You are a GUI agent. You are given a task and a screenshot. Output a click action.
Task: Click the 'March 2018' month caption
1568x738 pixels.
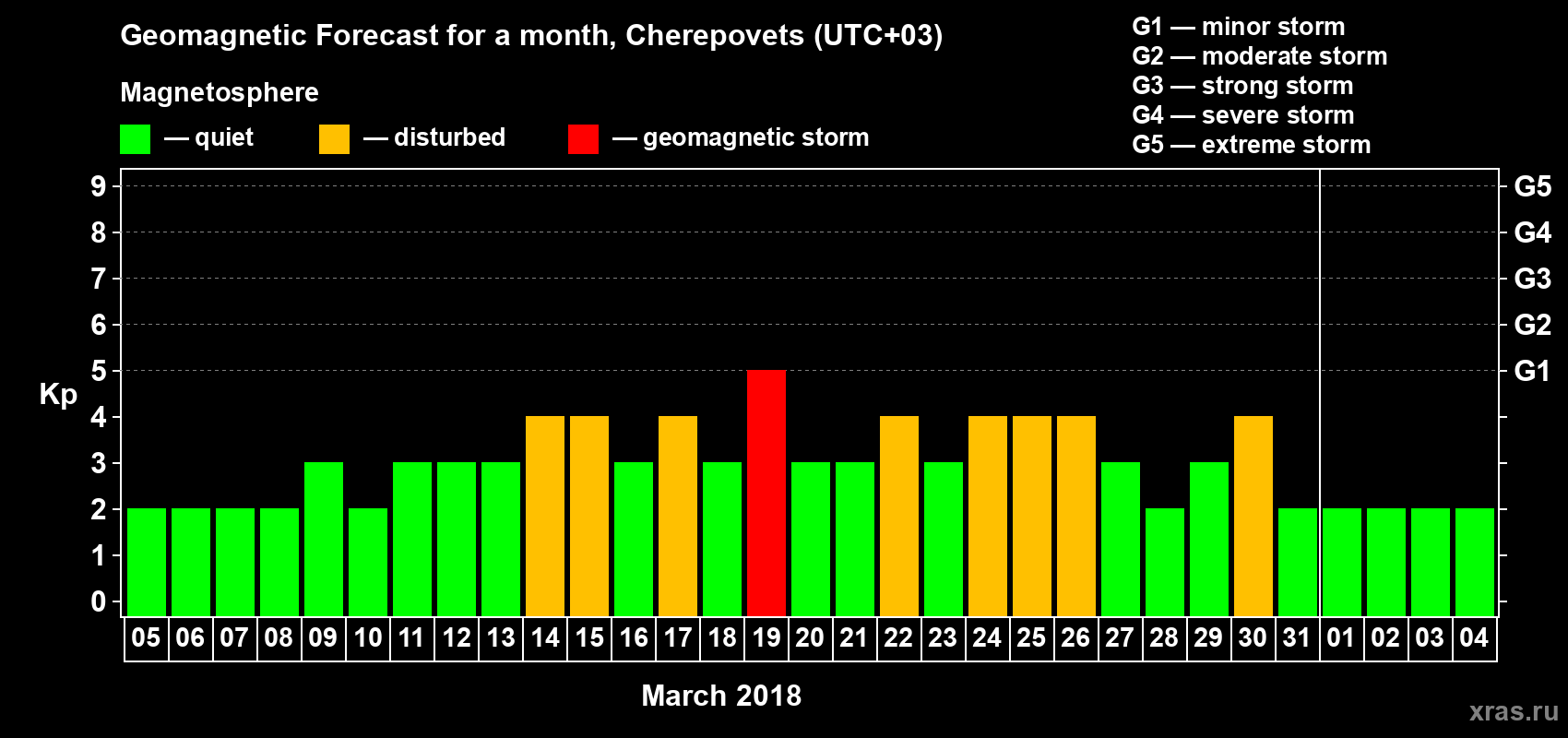[721, 696]
